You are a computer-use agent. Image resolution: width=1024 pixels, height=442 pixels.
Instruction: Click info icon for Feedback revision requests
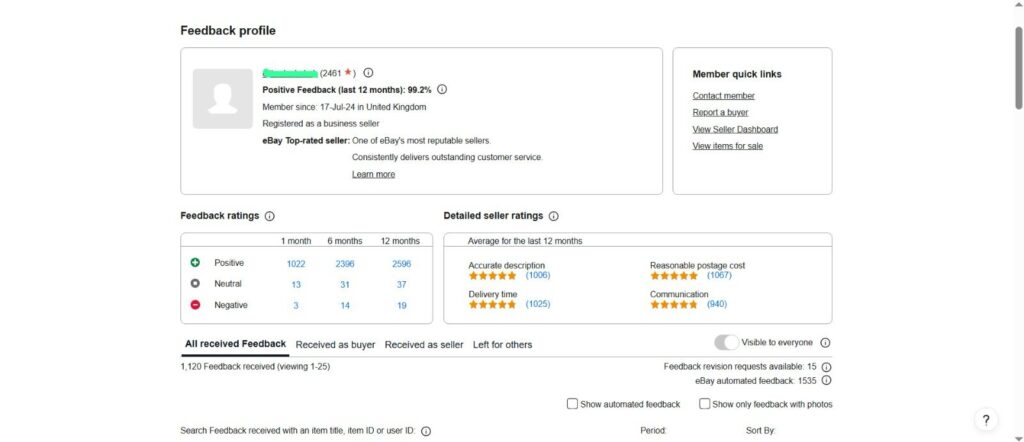826,367
